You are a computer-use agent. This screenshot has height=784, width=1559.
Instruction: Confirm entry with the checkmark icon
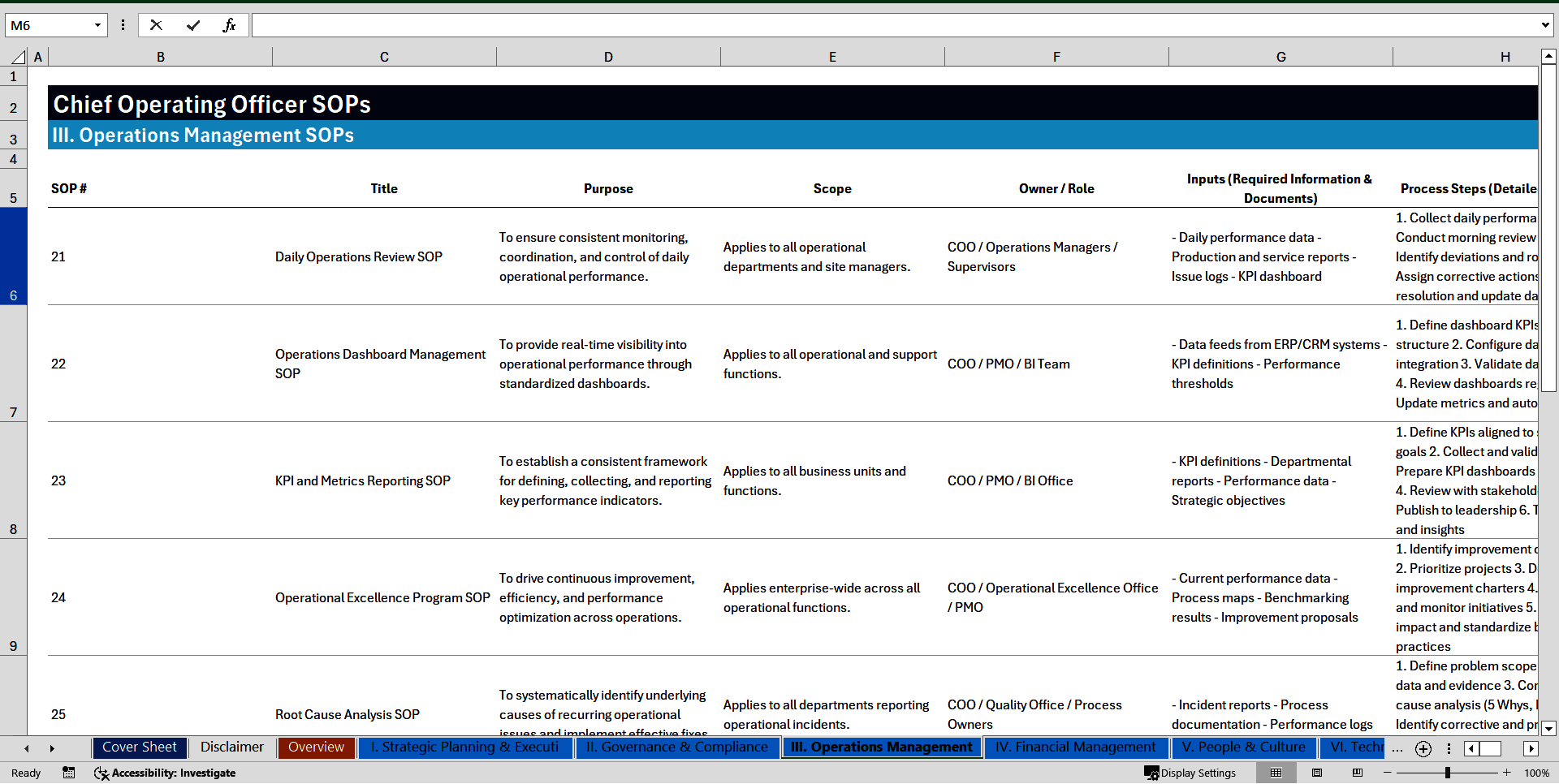(193, 25)
